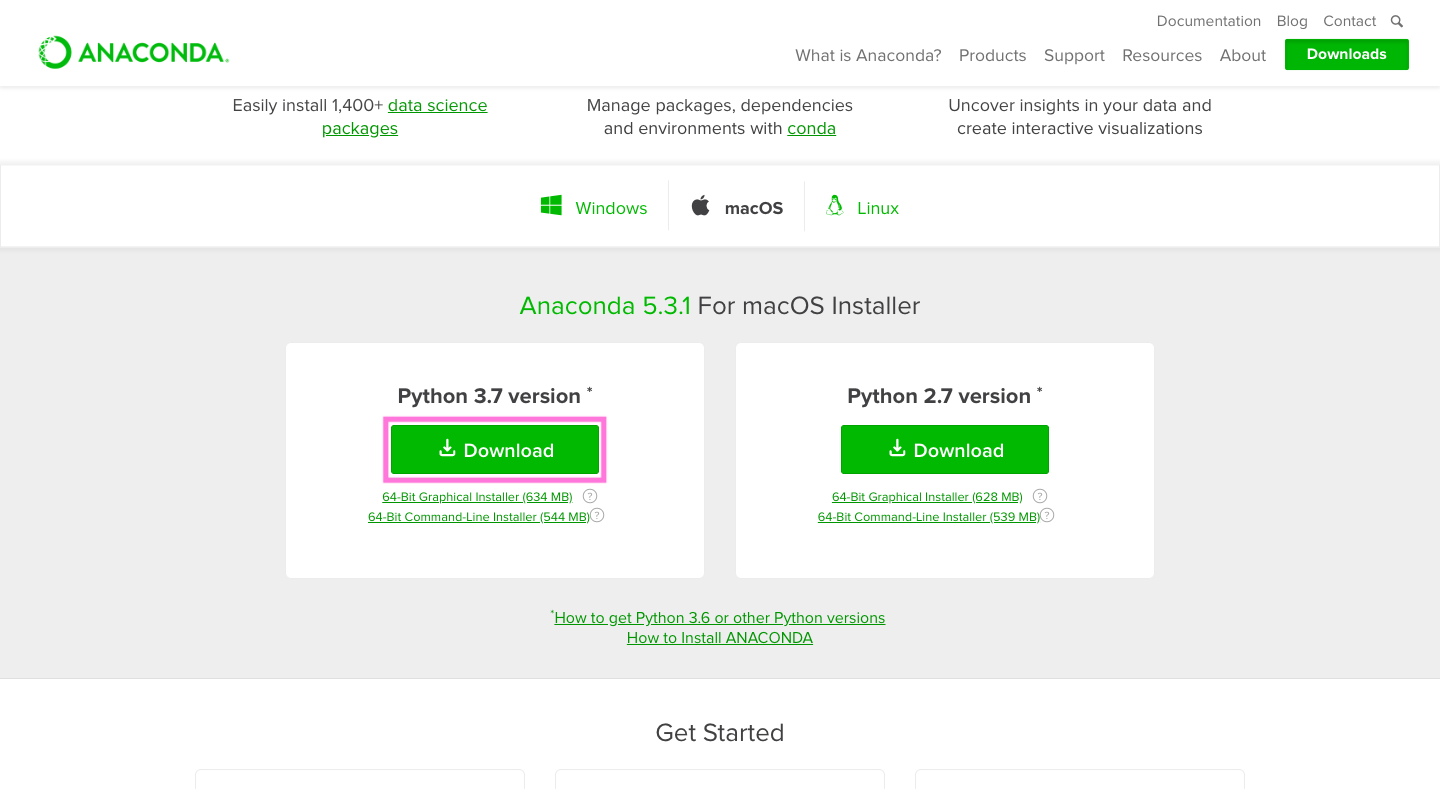Image resolution: width=1440 pixels, height=789 pixels.
Task: Click the Anaconda logo
Action: point(133,53)
